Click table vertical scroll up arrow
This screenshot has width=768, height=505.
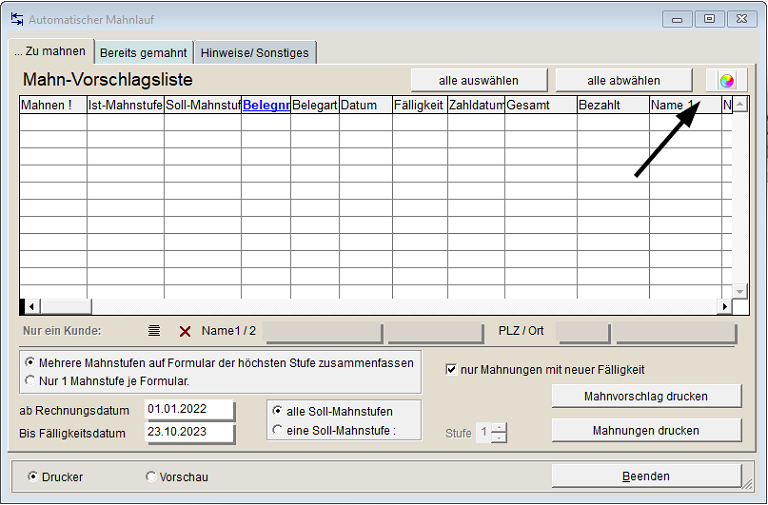click(x=740, y=104)
